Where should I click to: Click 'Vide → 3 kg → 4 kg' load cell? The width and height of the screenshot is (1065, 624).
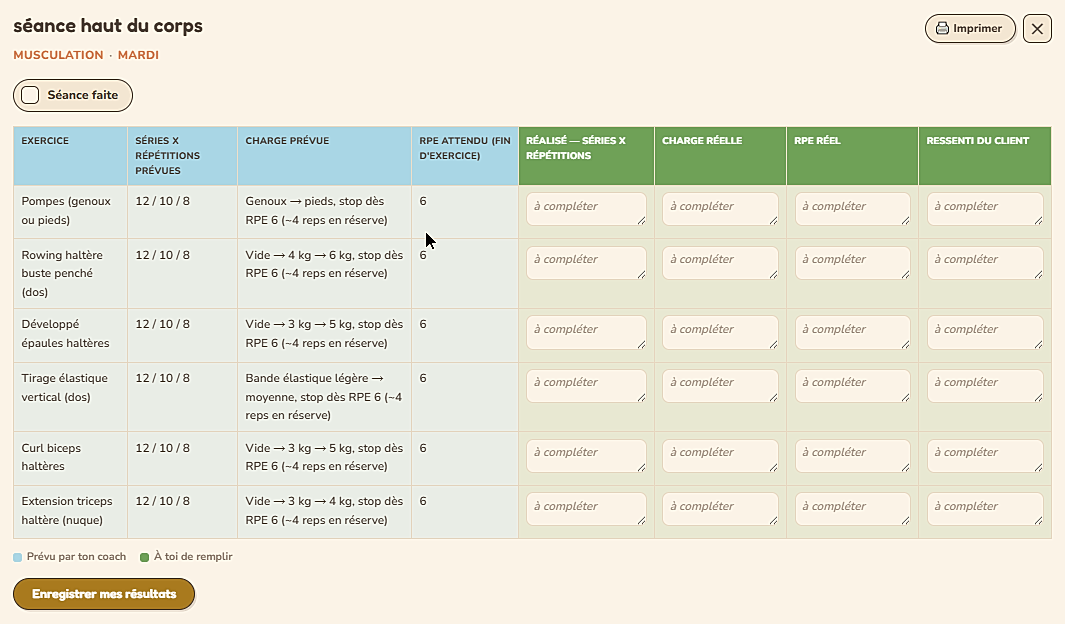point(325,511)
